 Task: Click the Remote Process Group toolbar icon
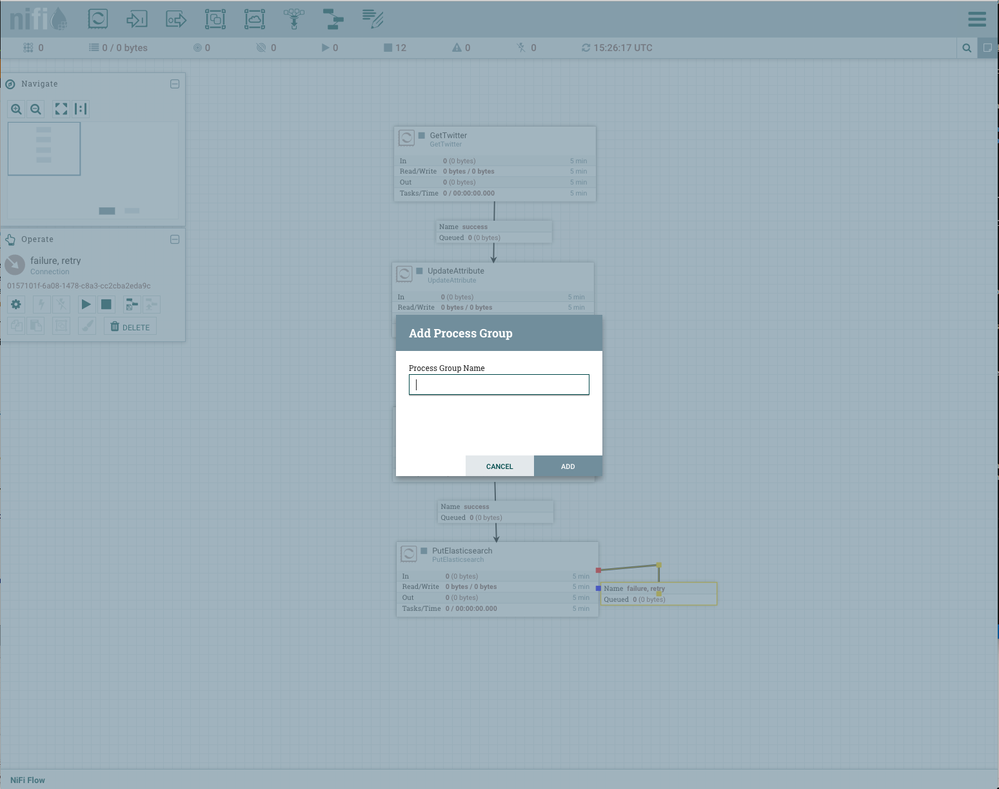pyautogui.click(x=253, y=18)
